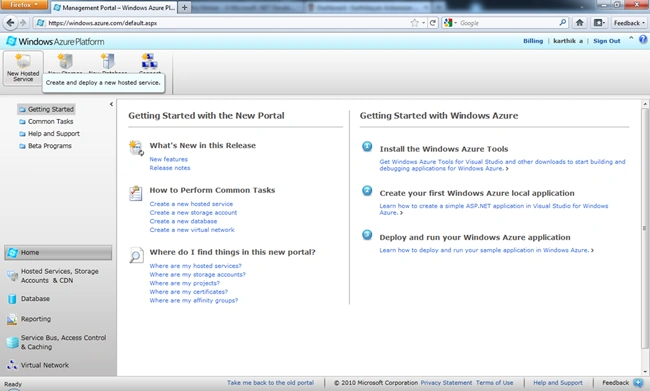Click Where are my hosted services link

click(x=195, y=266)
